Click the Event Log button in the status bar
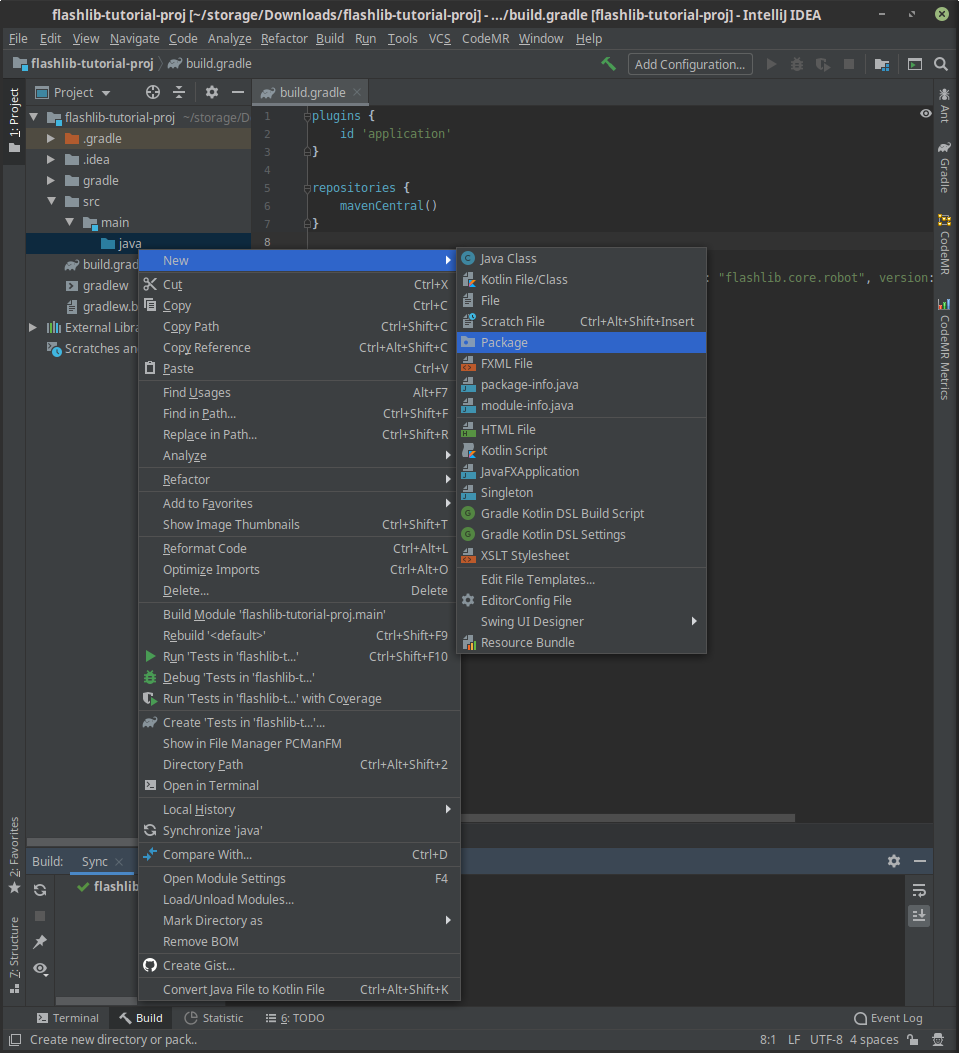The height and width of the screenshot is (1053, 959). point(887,1017)
